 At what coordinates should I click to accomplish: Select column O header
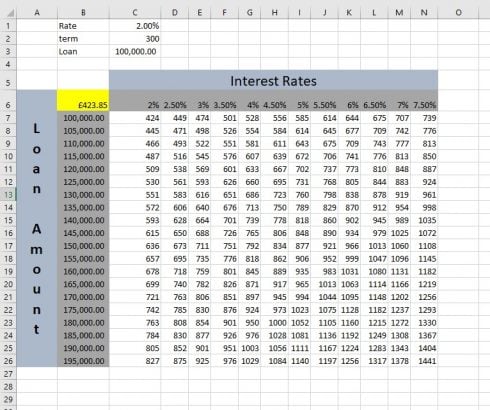coord(458,13)
